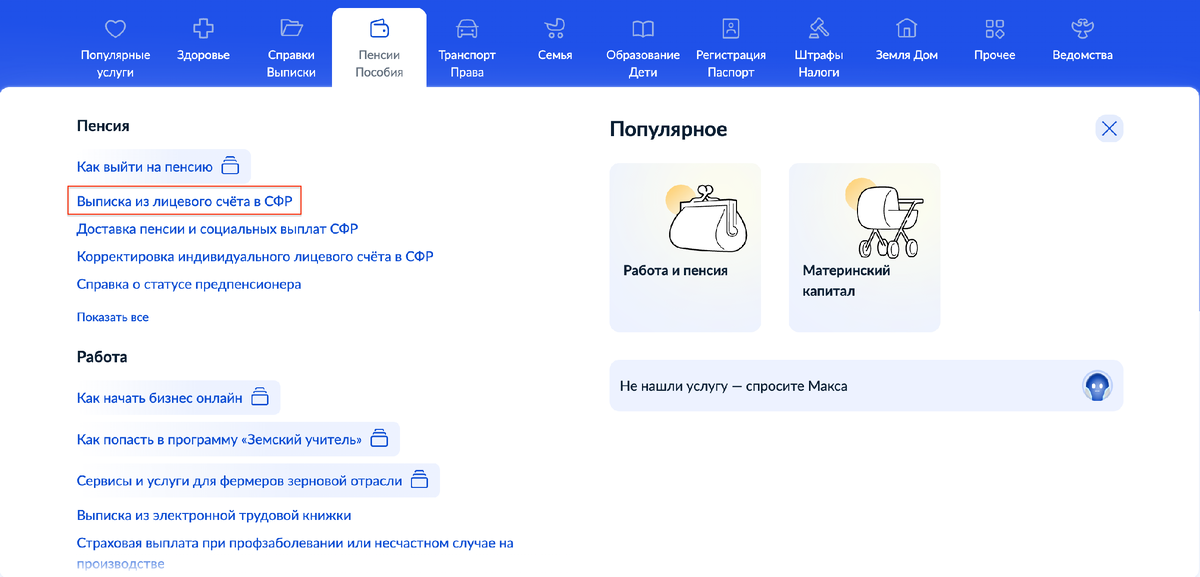This screenshot has height=577, width=1200.
Task: Click the cake icon above Семья
Action: 554,29
